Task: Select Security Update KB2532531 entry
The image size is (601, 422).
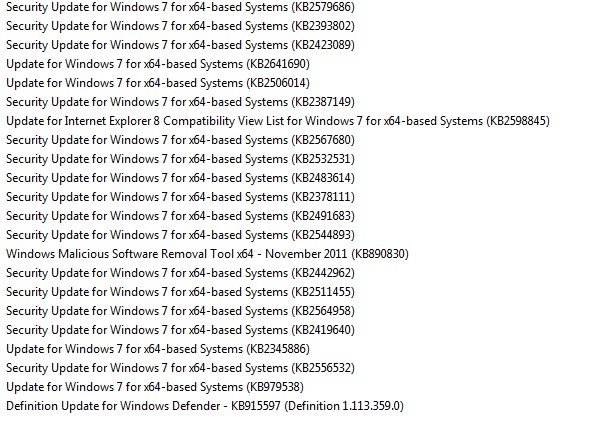Action: [x=180, y=159]
